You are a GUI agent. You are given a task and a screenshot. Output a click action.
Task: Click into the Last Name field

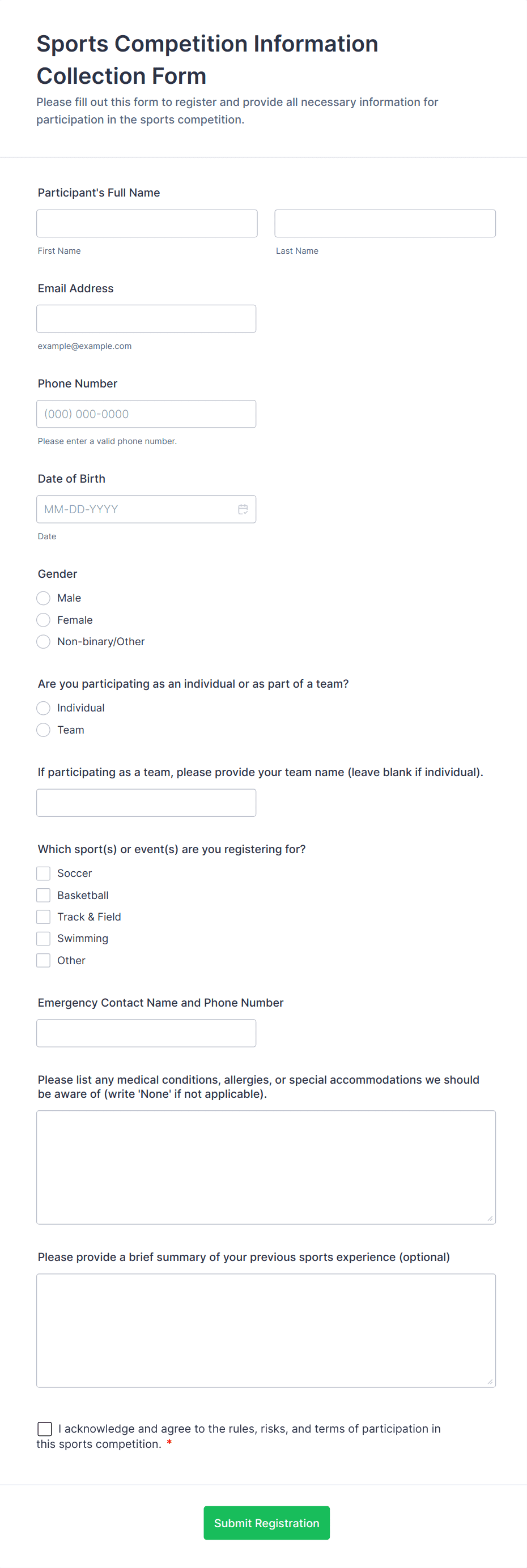tap(385, 223)
